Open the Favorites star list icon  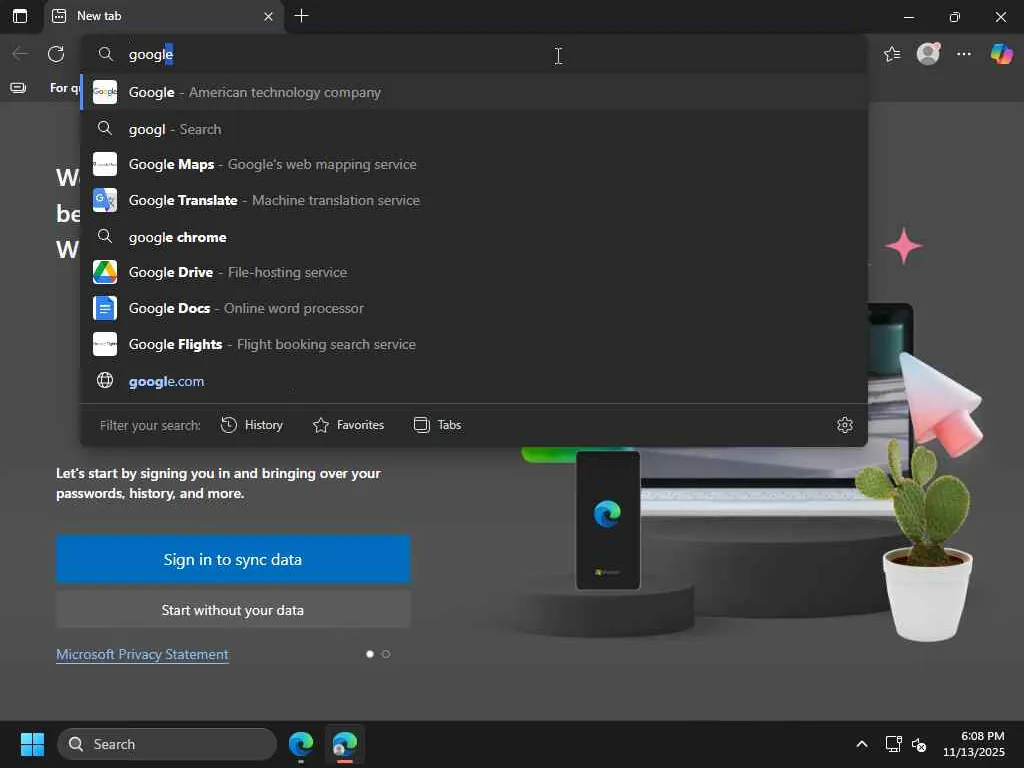892,54
